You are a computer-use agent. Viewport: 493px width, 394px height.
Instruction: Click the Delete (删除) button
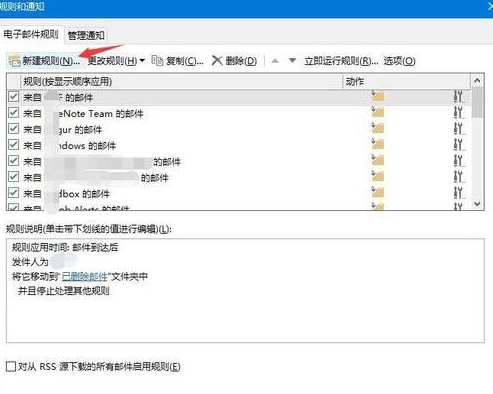coord(234,61)
